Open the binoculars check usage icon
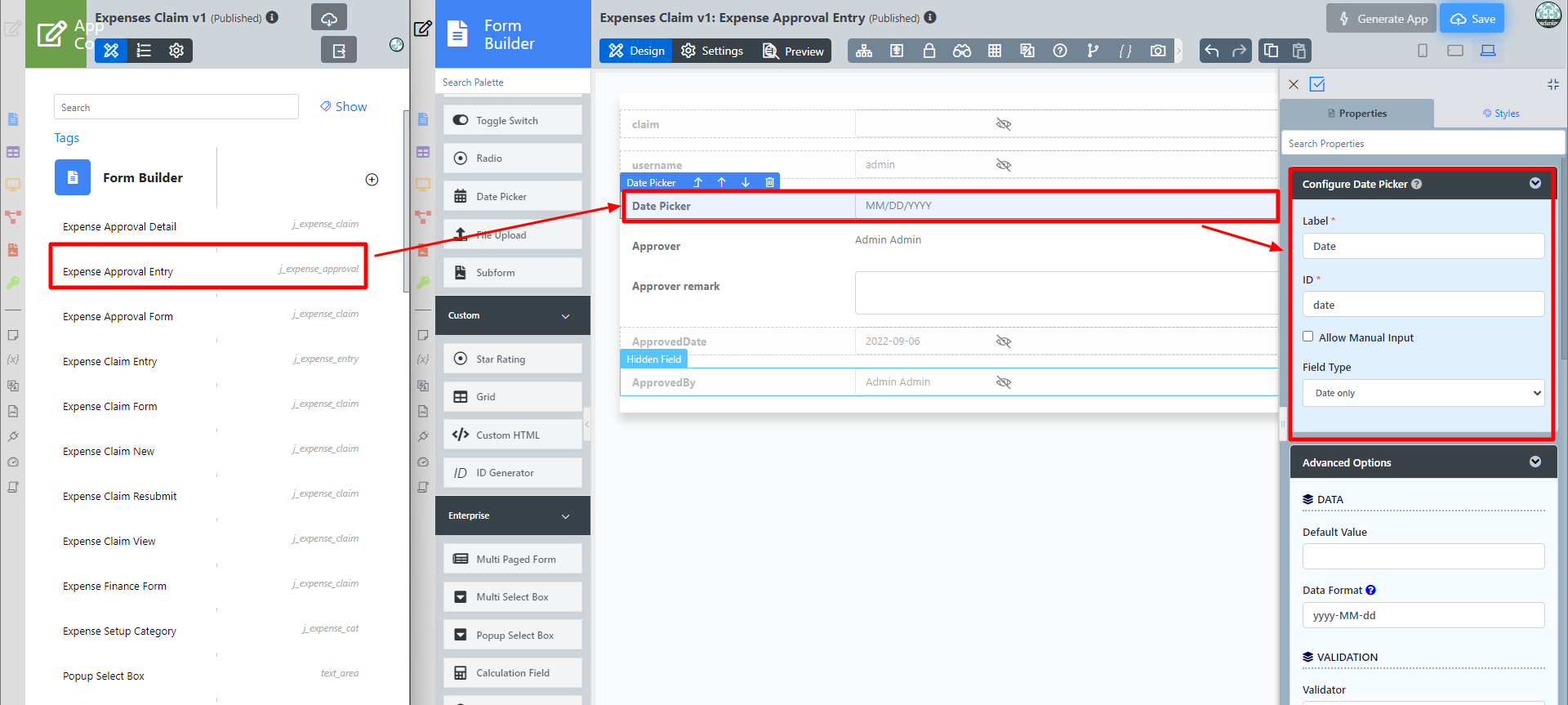1568x705 pixels. [962, 51]
